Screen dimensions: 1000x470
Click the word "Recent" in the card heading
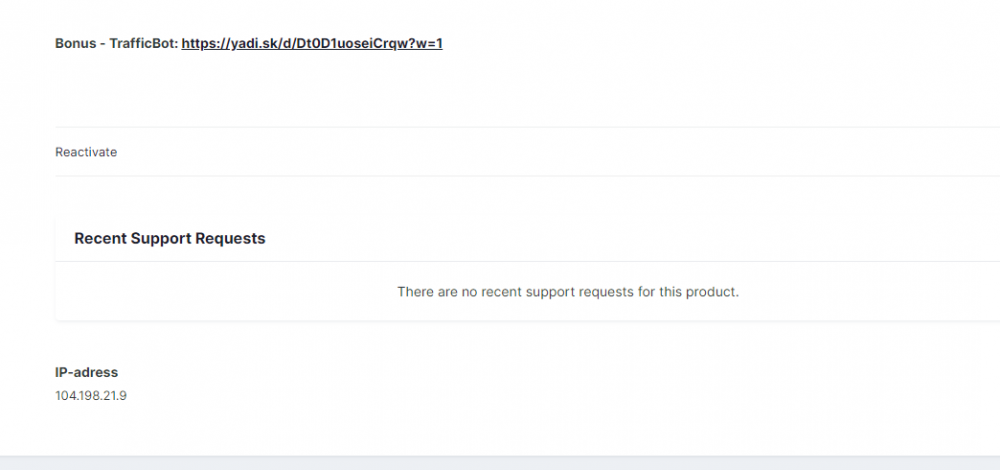click(100, 239)
